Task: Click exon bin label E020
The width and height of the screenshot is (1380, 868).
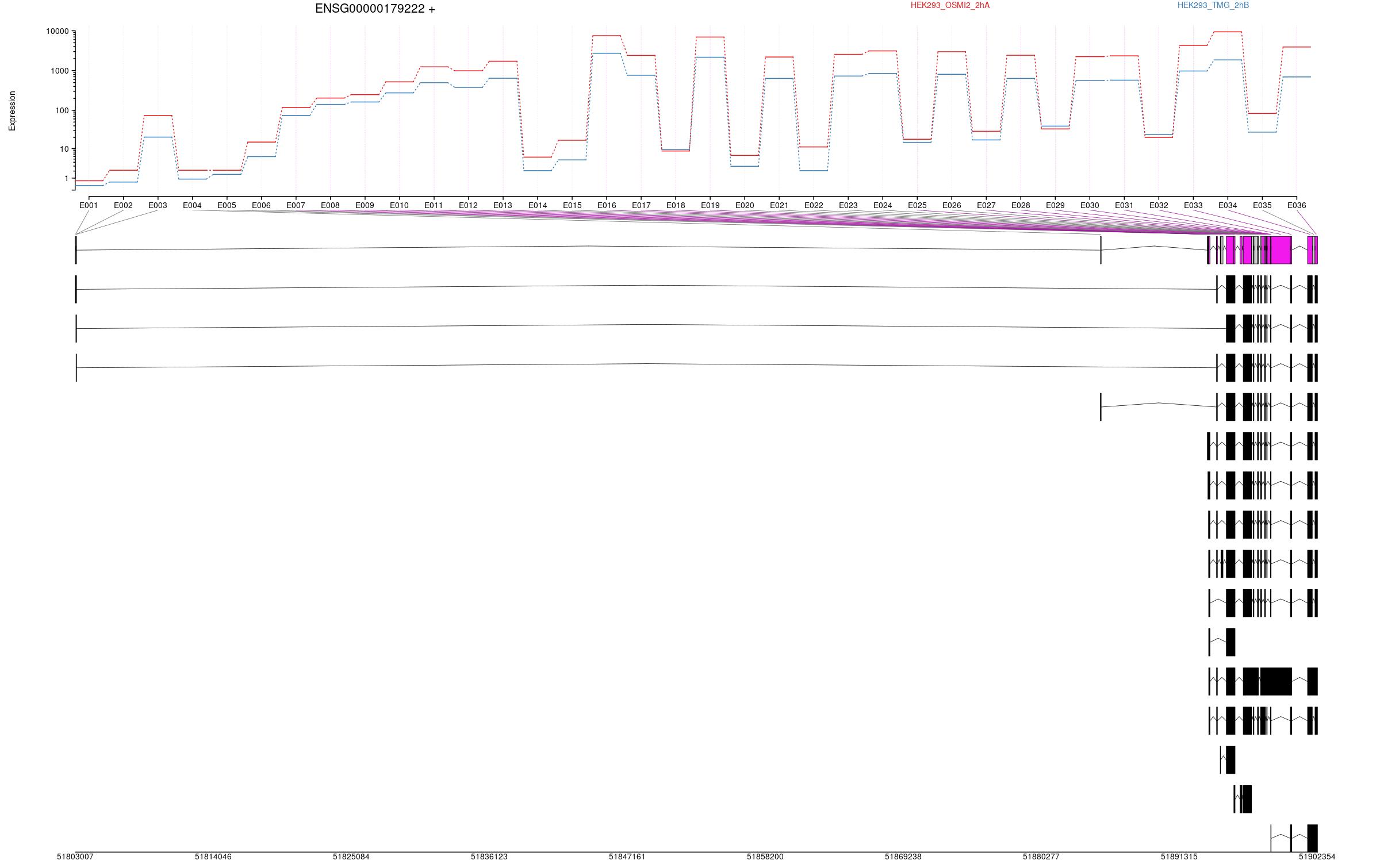Action: click(745, 205)
